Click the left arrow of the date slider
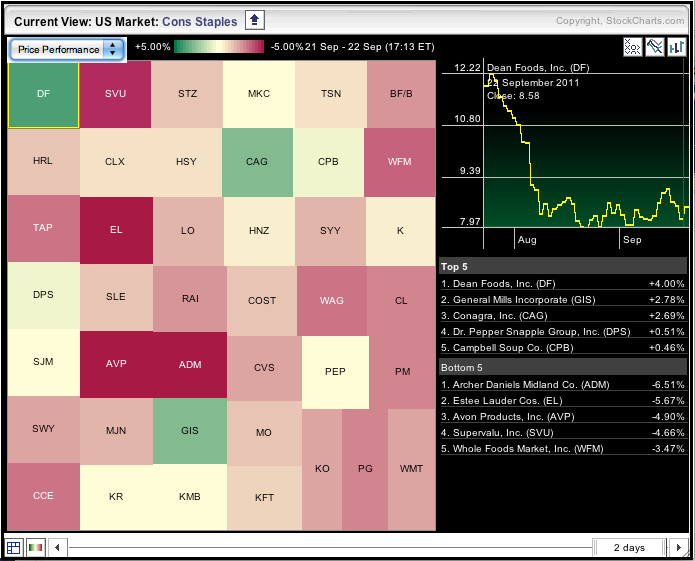The image size is (695, 561). [x=58, y=548]
